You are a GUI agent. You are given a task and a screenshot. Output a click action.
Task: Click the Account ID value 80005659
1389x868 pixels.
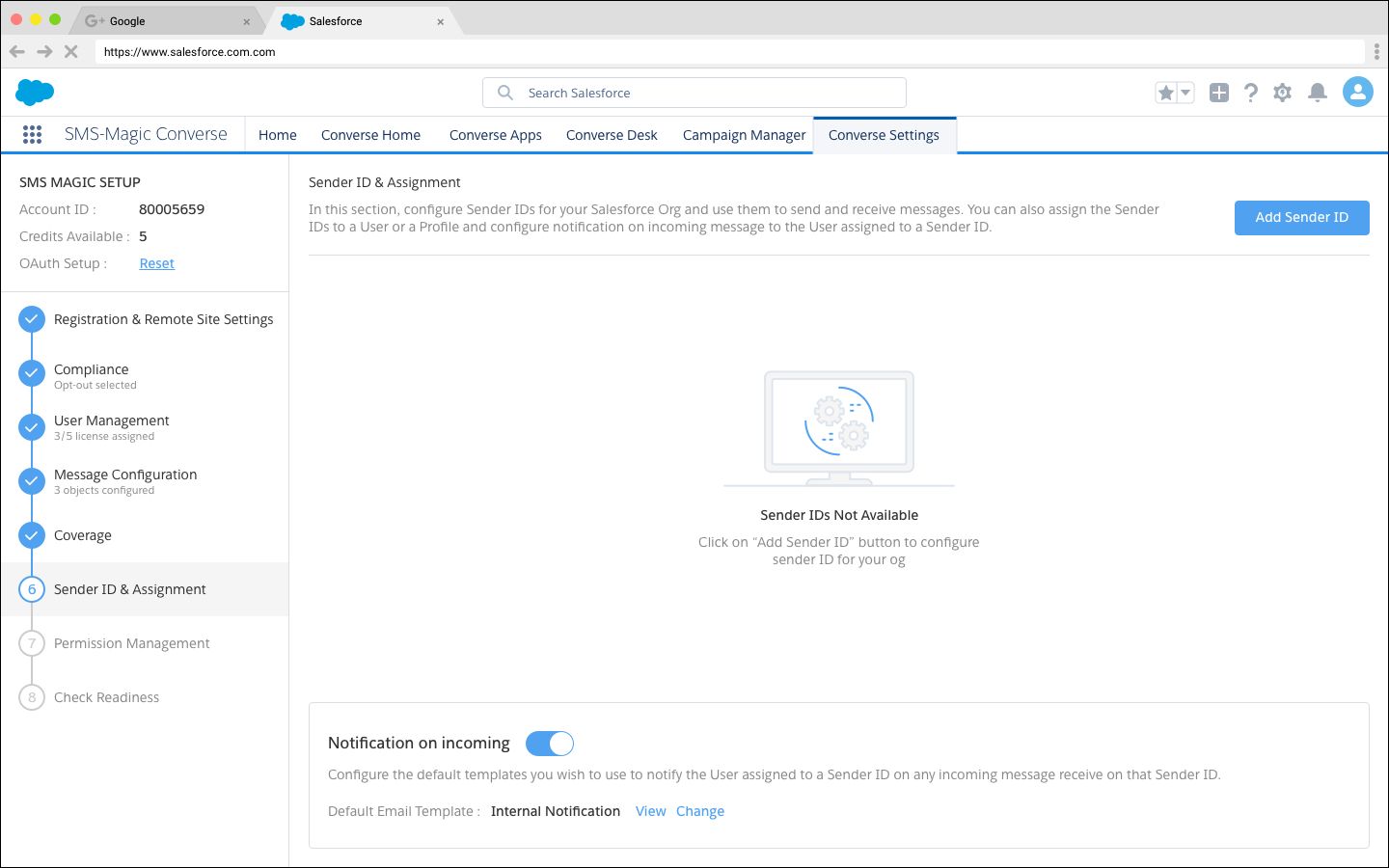pyautogui.click(x=172, y=209)
